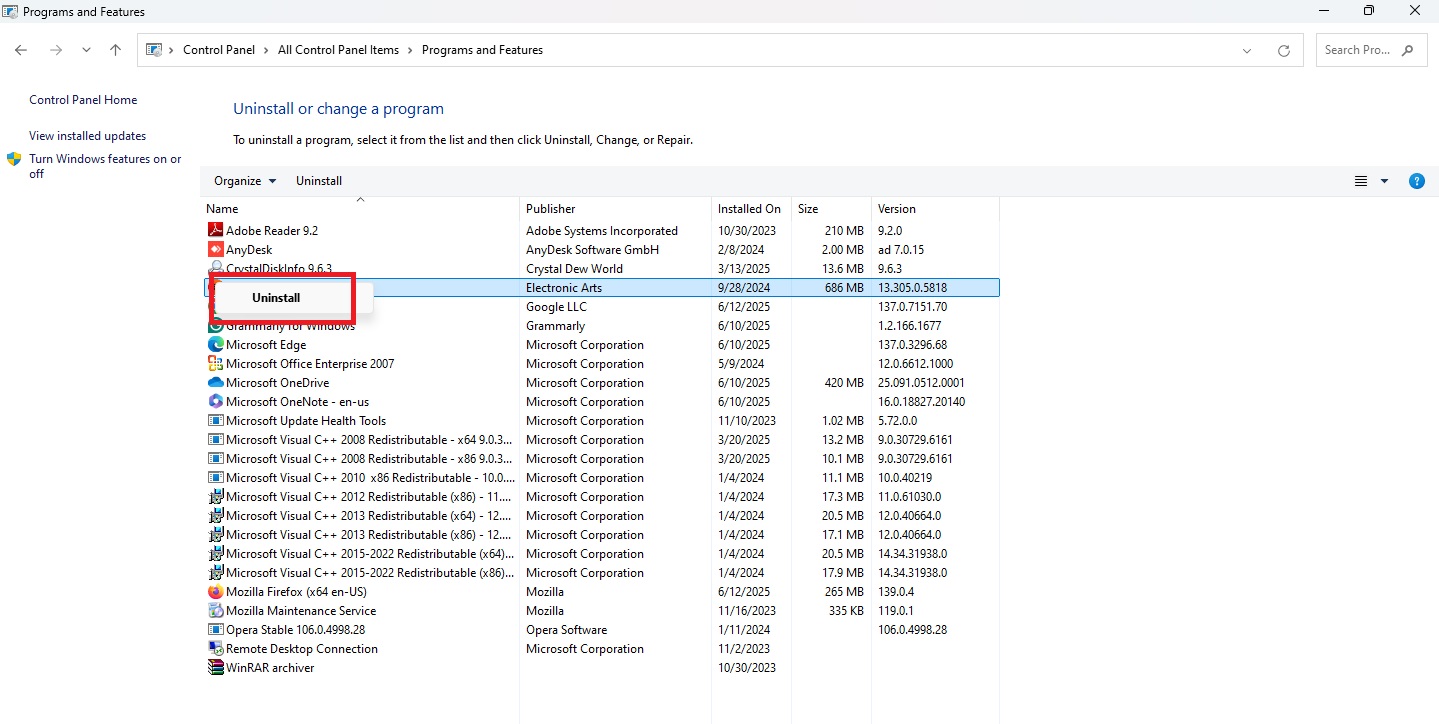Click the WinRAR archiver icon
The width and height of the screenshot is (1439, 724).
(215, 667)
